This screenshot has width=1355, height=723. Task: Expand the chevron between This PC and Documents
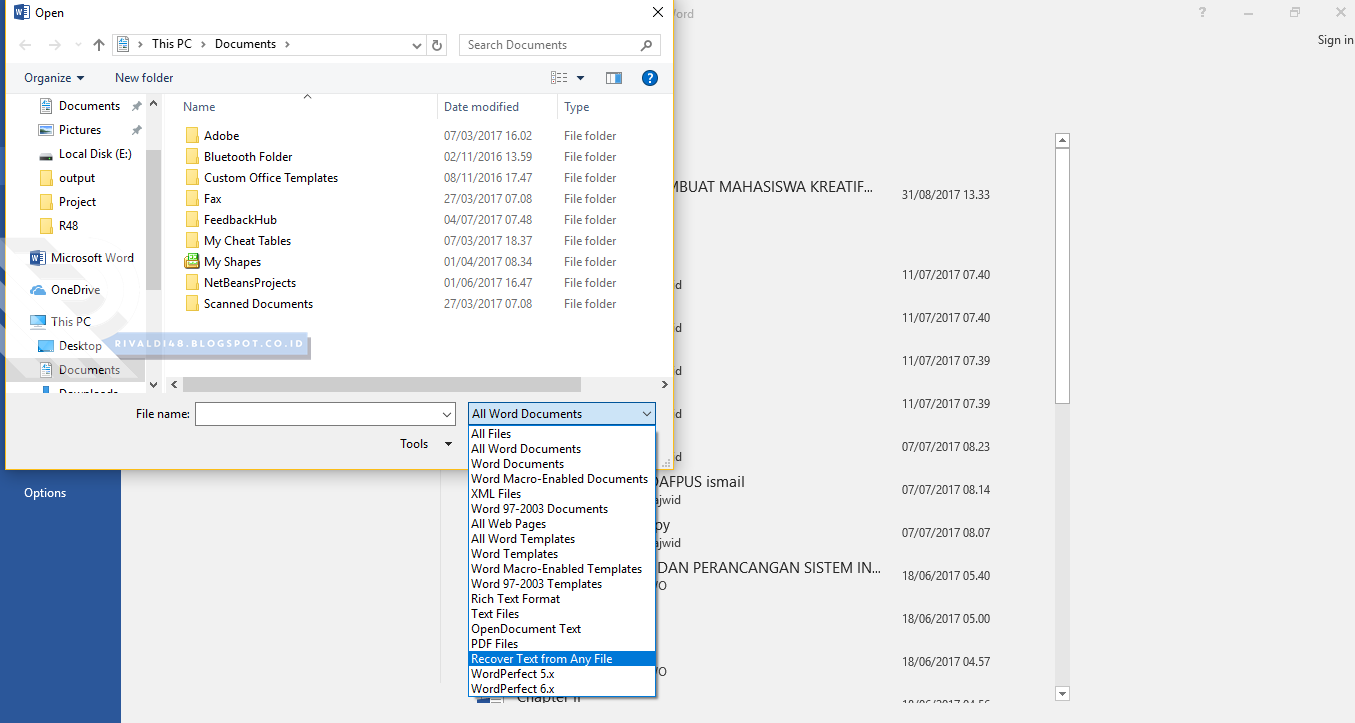coord(204,45)
